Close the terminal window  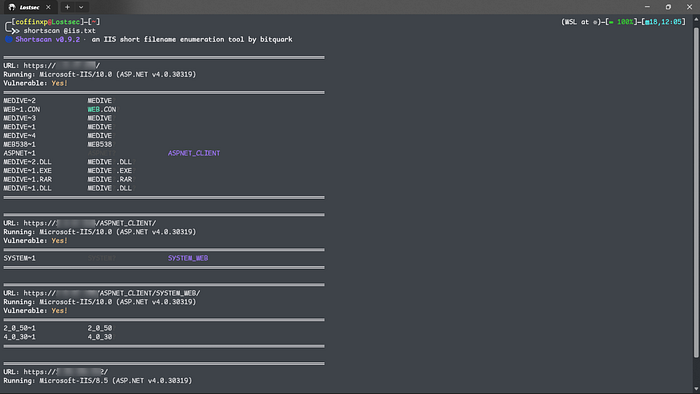pyautogui.click(x=689, y=7)
